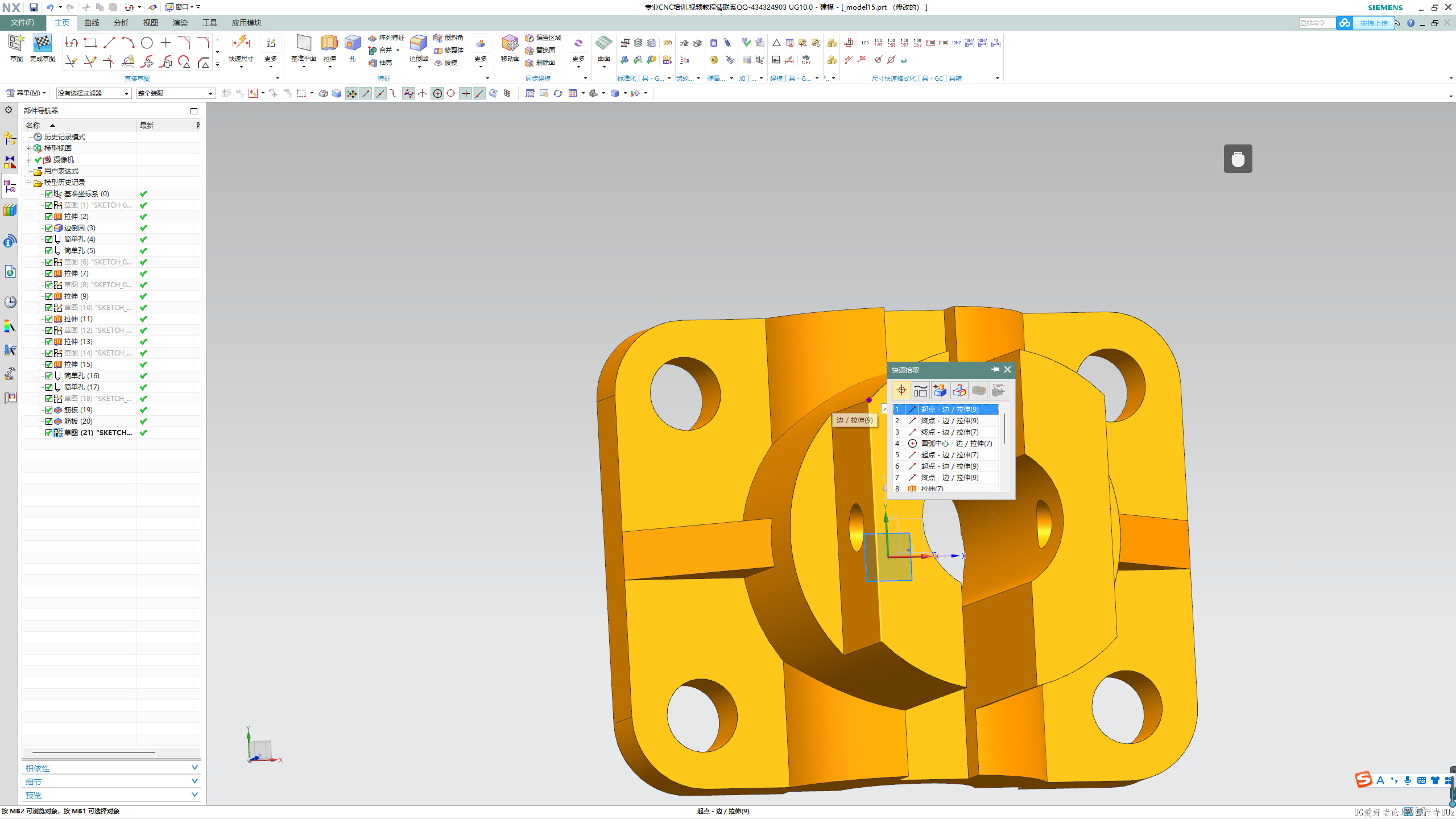The height and width of the screenshot is (819, 1456).
Task: Click the 孔 hole feature icon
Action: coord(353,48)
